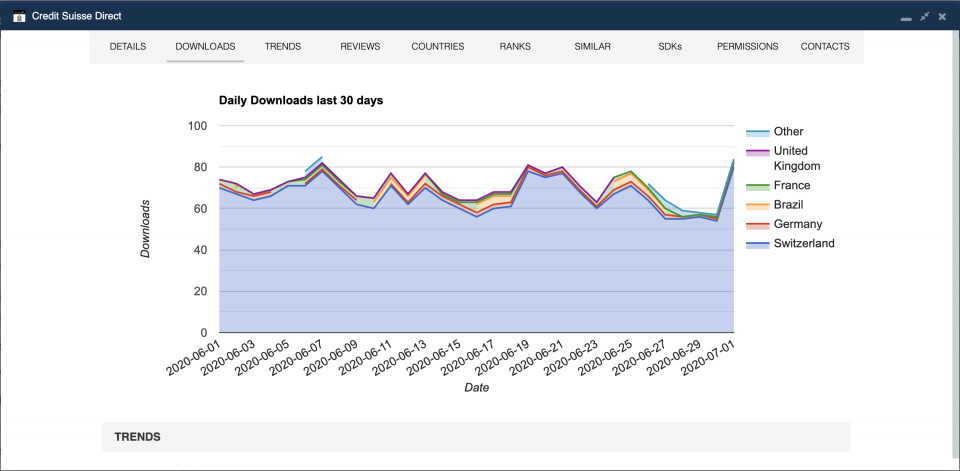Click the Credit Suisse Direct app icon
This screenshot has height=471, width=960.
(x=19, y=16)
